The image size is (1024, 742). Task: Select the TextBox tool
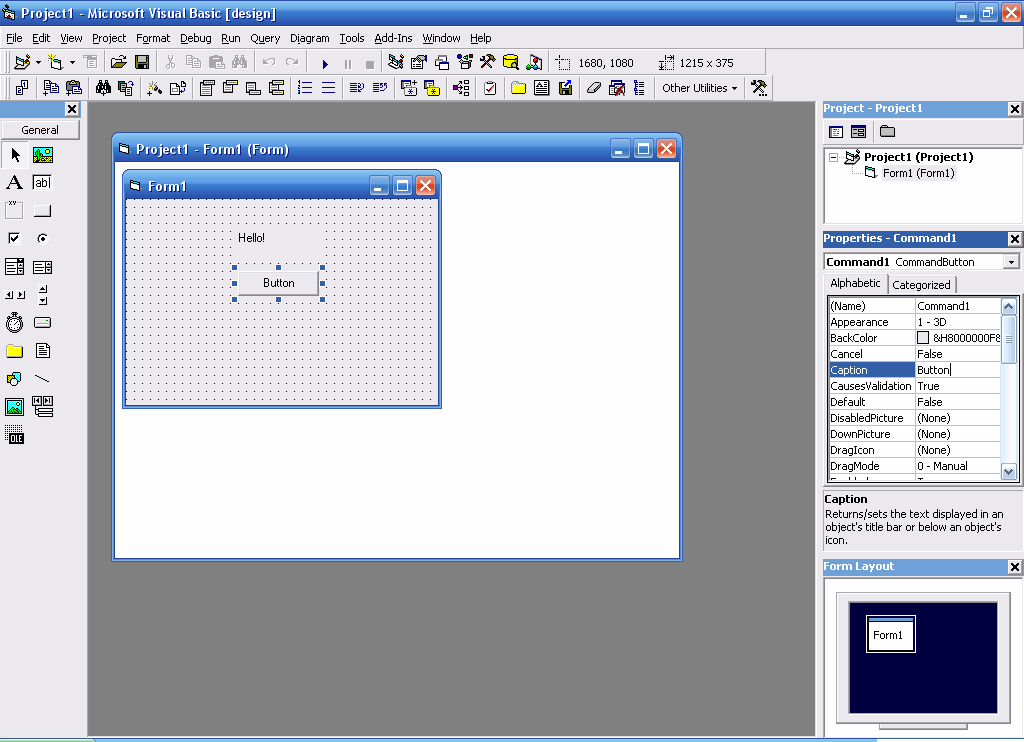coord(42,183)
